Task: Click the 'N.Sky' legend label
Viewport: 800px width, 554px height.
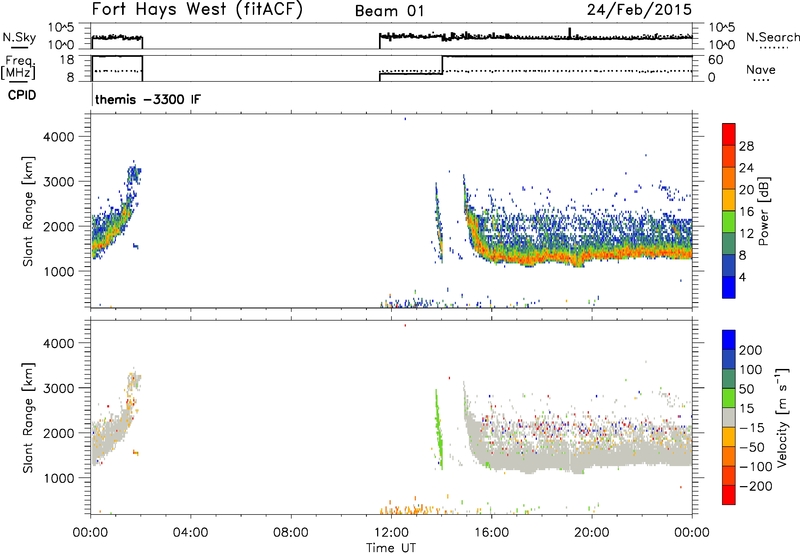Action: [x=19, y=37]
